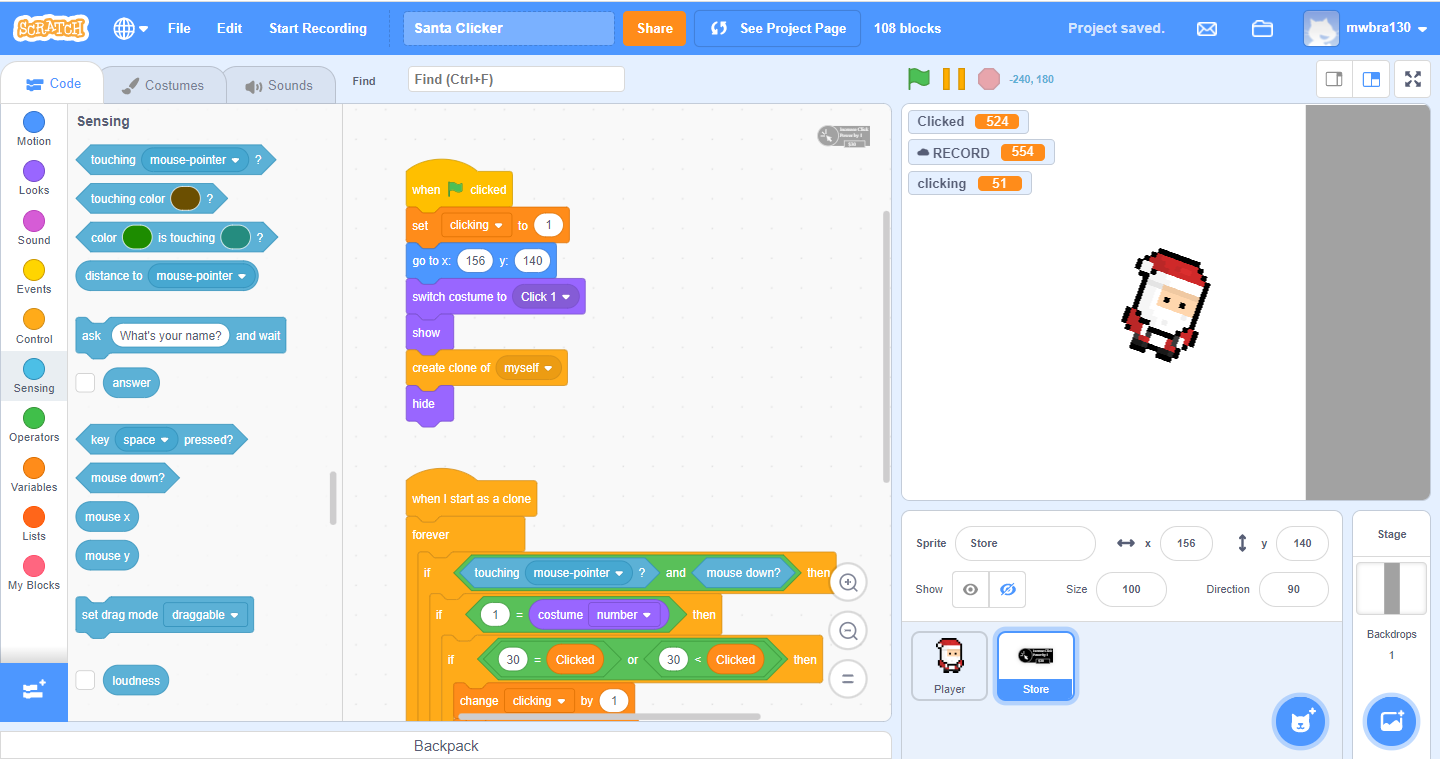Select the Lists block category
This screenshot has width=1440, height=759.
34,524
